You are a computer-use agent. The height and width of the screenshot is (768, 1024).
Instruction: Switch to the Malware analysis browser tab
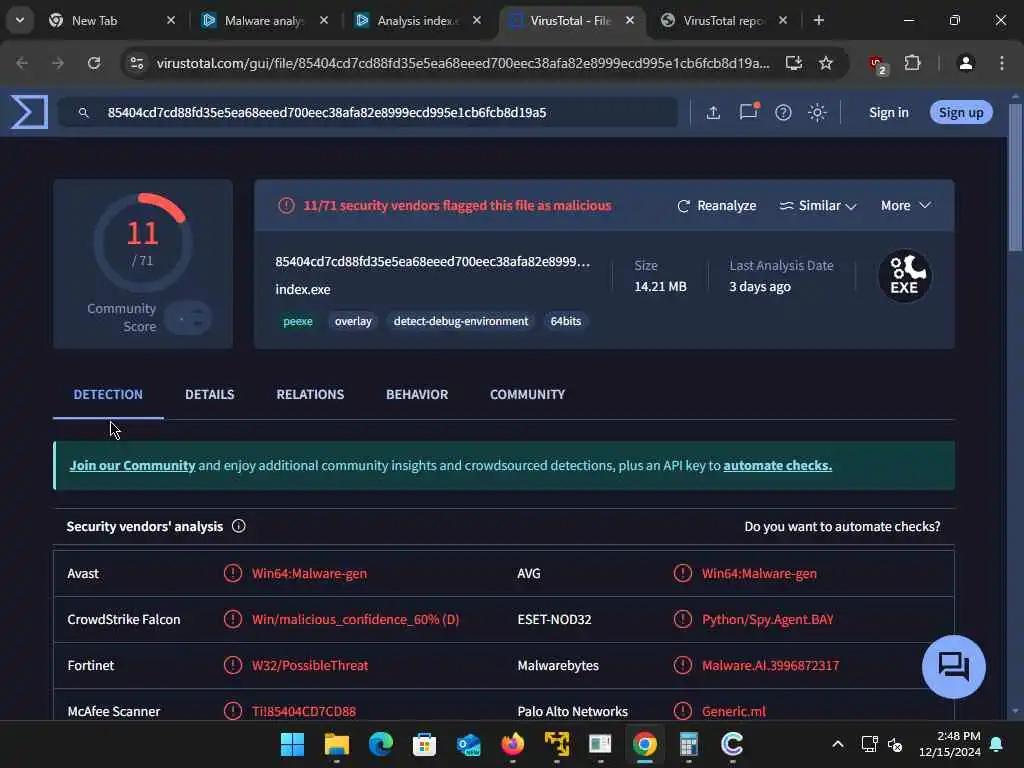[x=265, y=21]
